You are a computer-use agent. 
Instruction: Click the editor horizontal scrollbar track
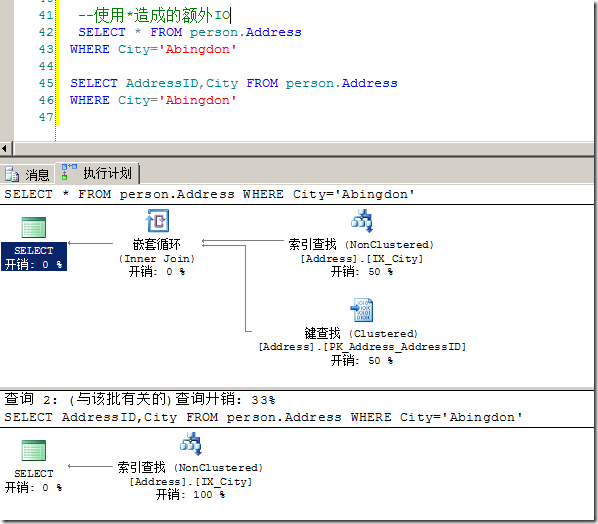303,148
